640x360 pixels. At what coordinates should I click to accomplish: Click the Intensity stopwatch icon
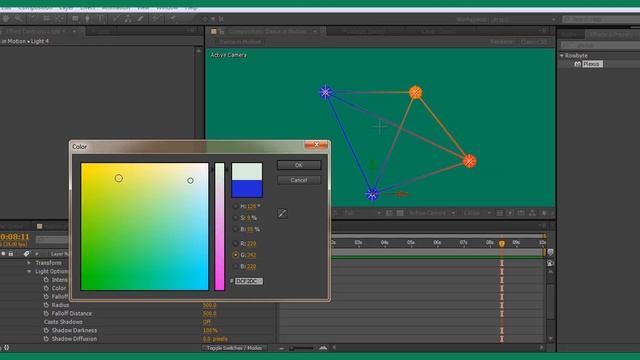click(46, 280)
